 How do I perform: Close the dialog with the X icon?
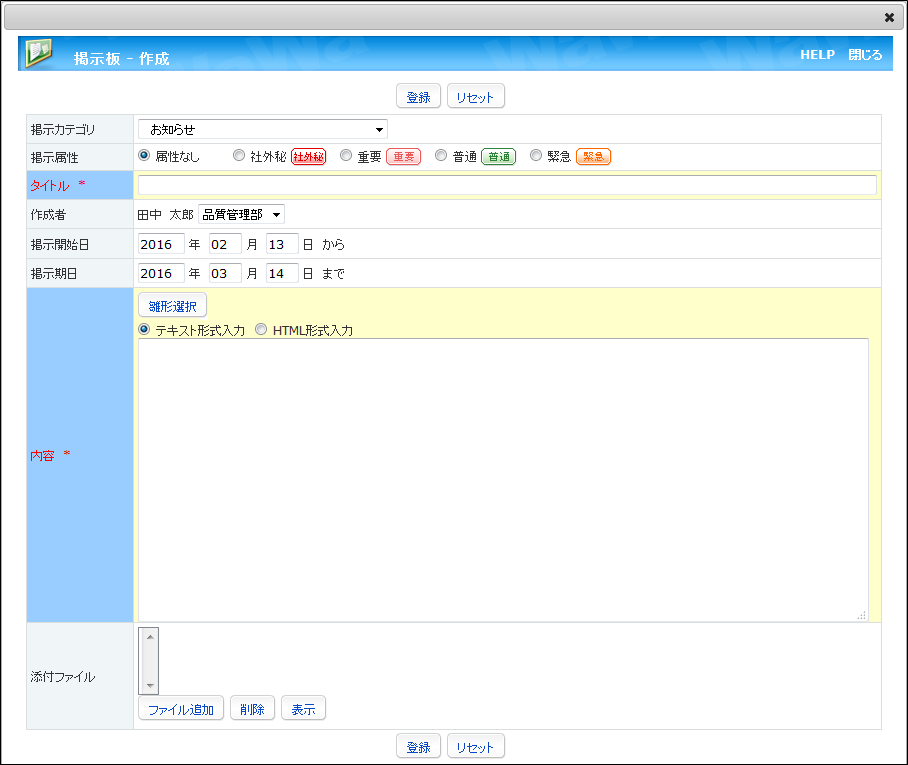tap(889, 17)
